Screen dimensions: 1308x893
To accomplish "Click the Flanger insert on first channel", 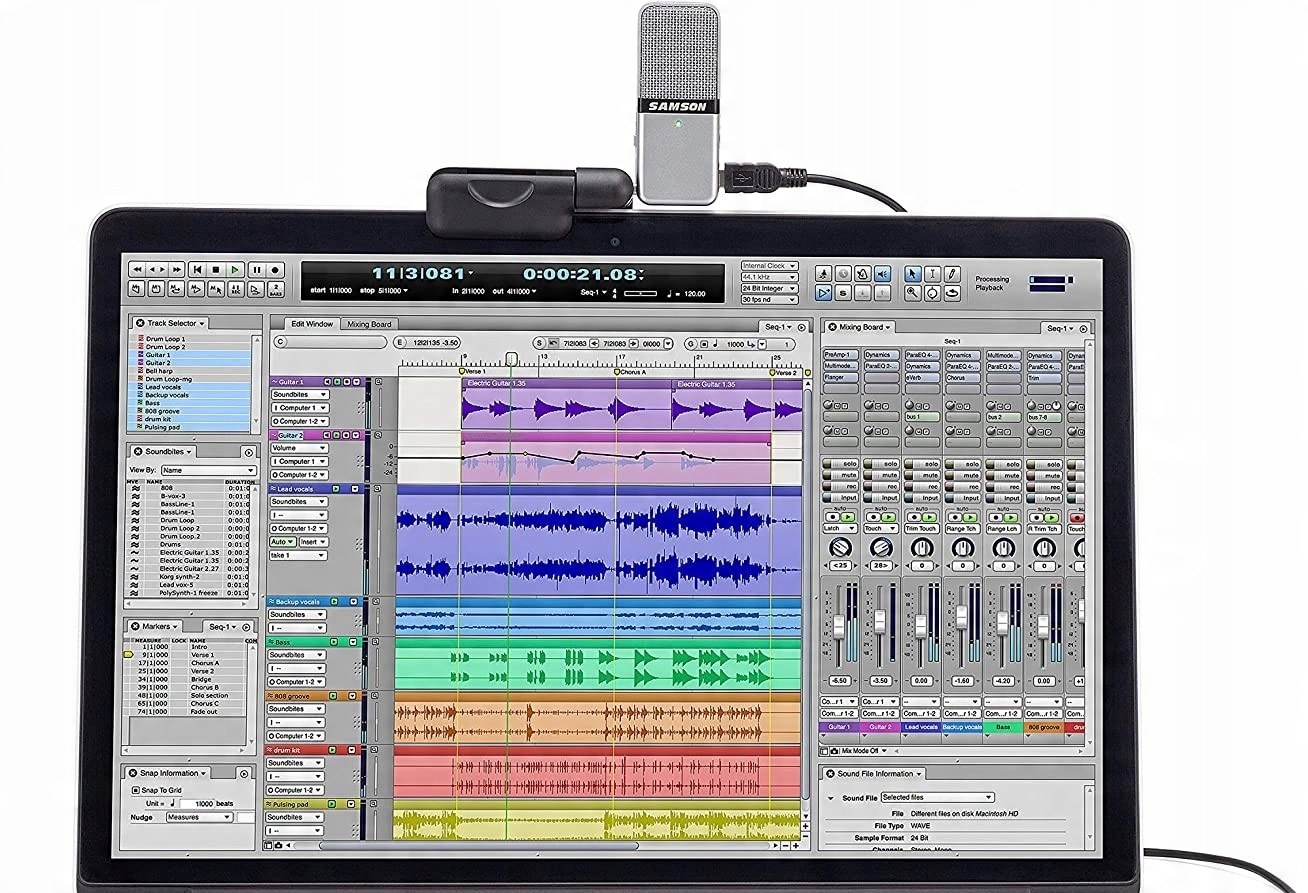I will click(840, 378).
